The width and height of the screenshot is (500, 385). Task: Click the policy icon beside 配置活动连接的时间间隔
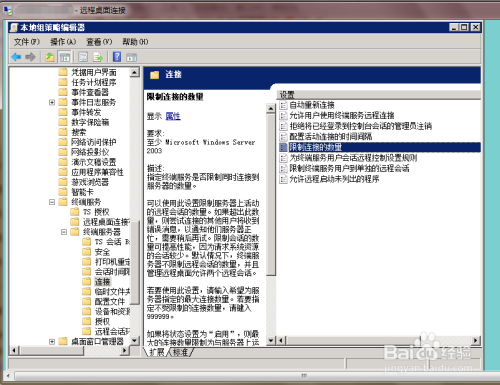(283, 137)
